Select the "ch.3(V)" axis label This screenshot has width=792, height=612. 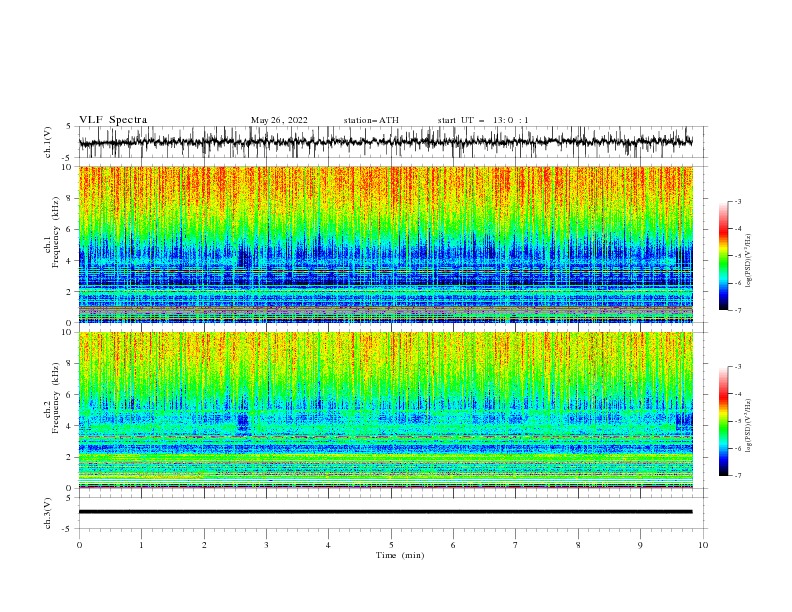coord(48,513)
